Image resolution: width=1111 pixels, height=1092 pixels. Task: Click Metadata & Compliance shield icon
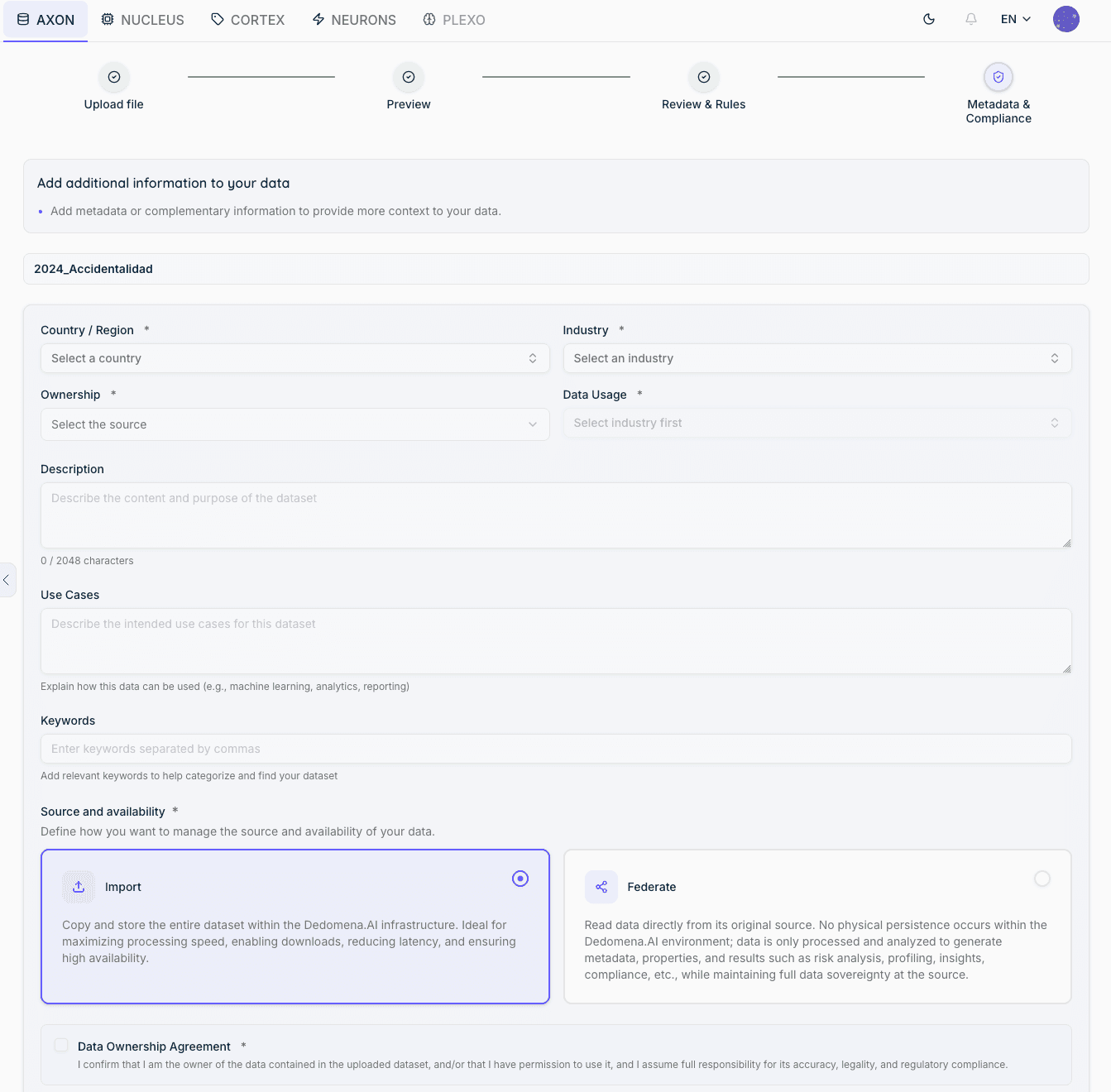point(998,77)
